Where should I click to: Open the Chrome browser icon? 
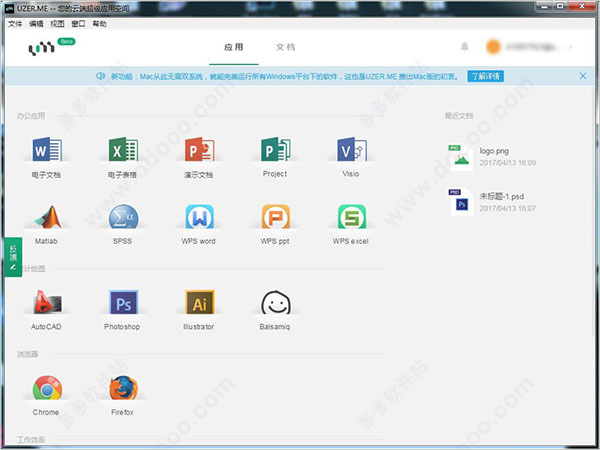47,388
